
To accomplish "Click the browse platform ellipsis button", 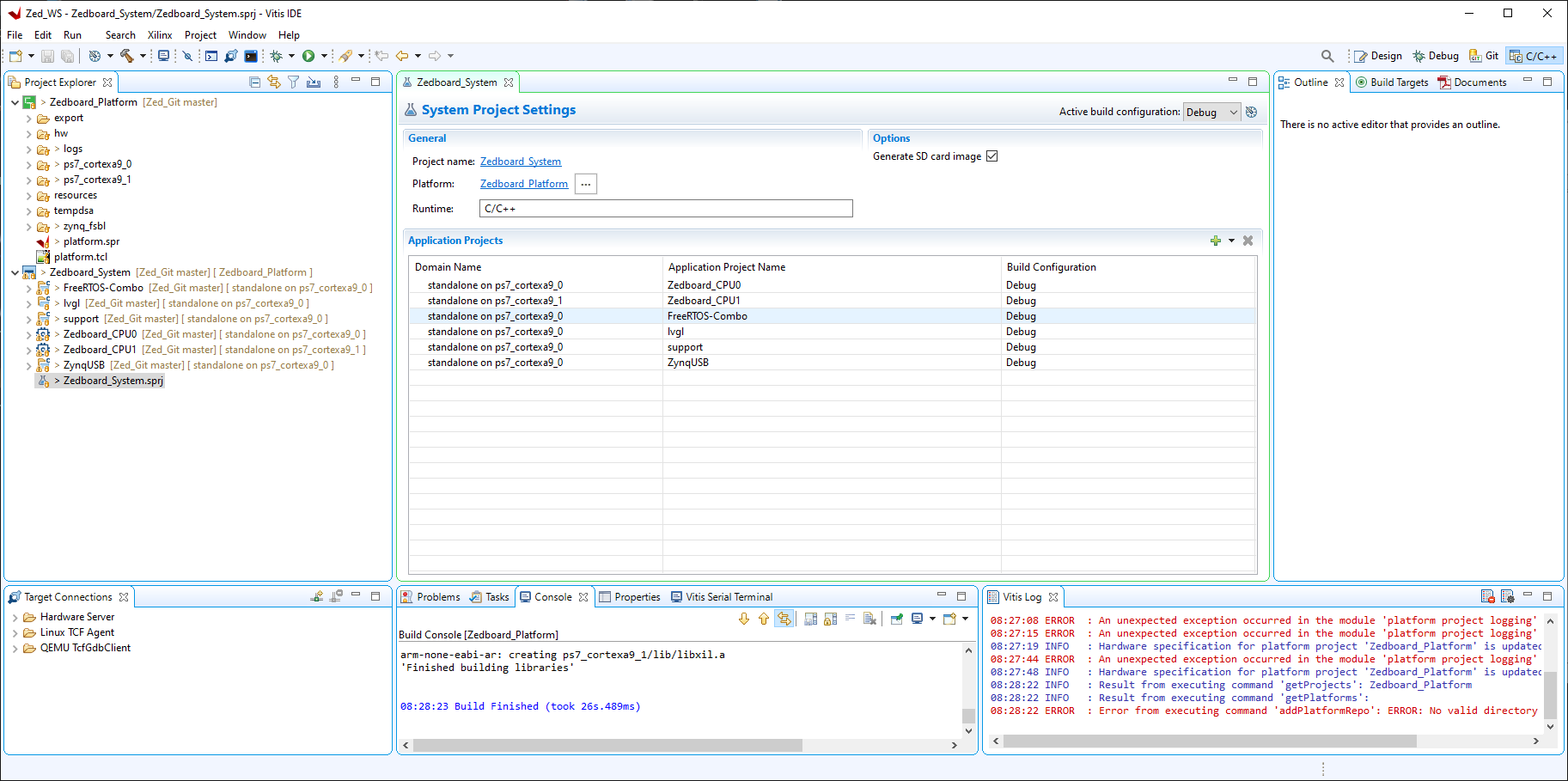I will point(586,184).
